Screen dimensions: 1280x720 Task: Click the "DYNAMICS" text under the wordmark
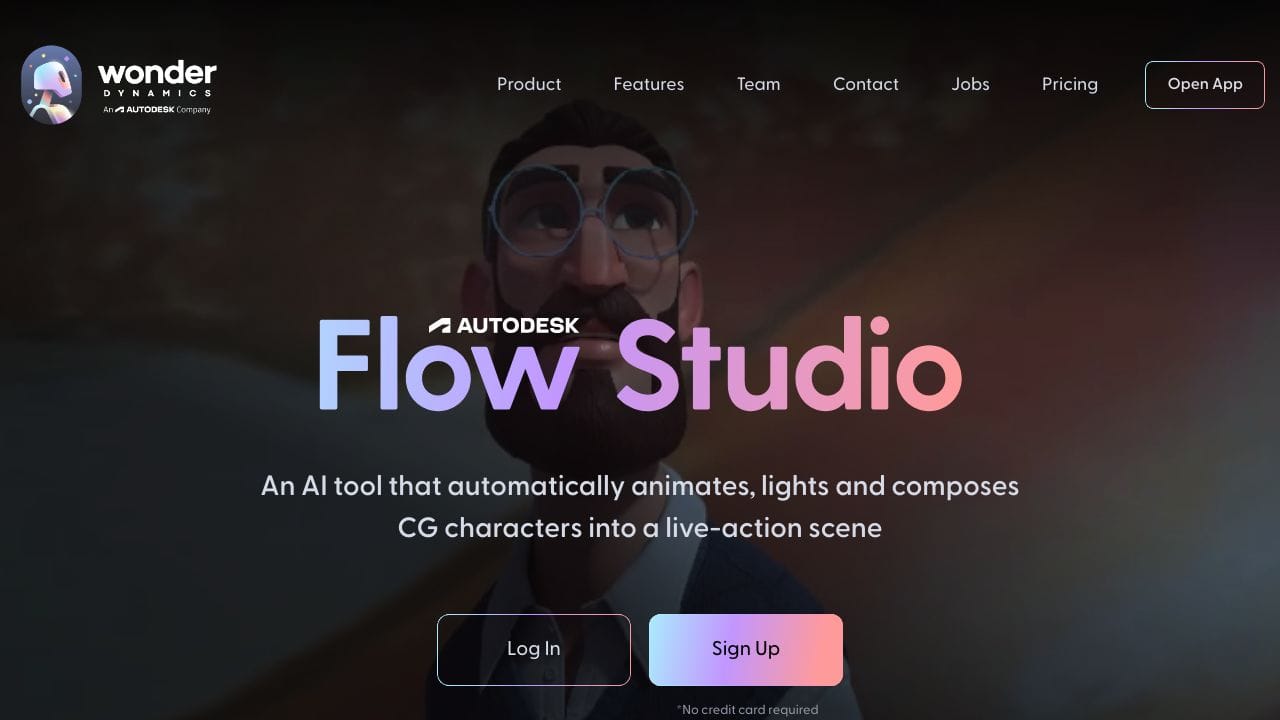point(157,94)
